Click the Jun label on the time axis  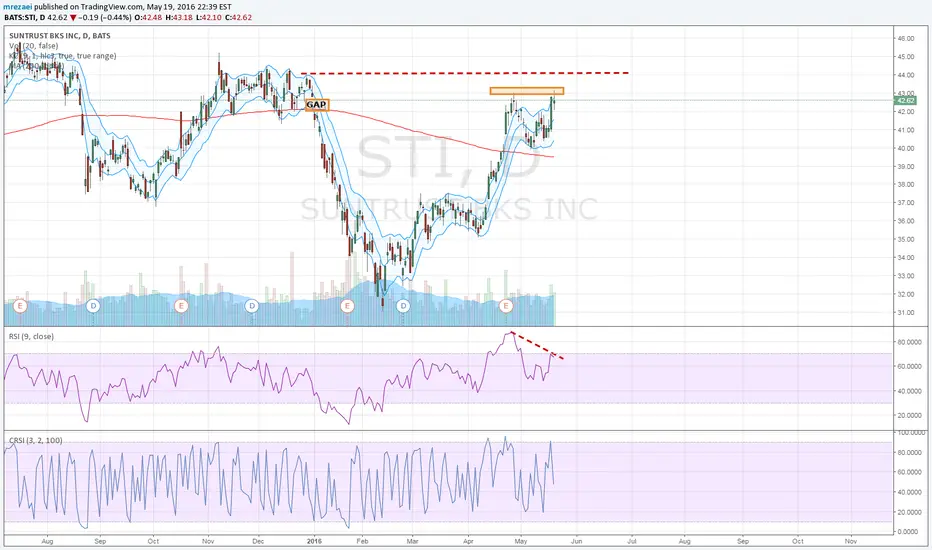pyautogui.click(x=576, y=542)
